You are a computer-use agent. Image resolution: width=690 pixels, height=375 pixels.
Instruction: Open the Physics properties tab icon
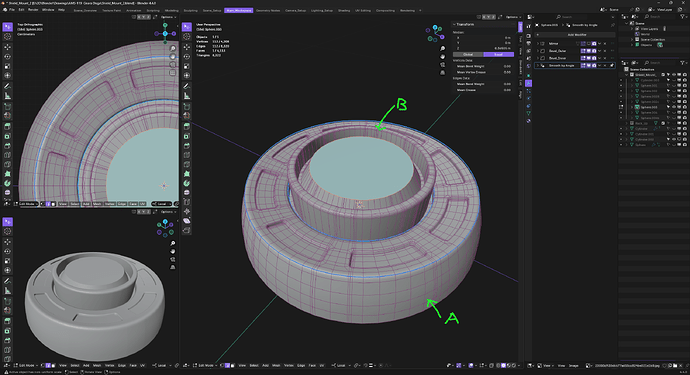pyautogui.click(x=529, y=98)
